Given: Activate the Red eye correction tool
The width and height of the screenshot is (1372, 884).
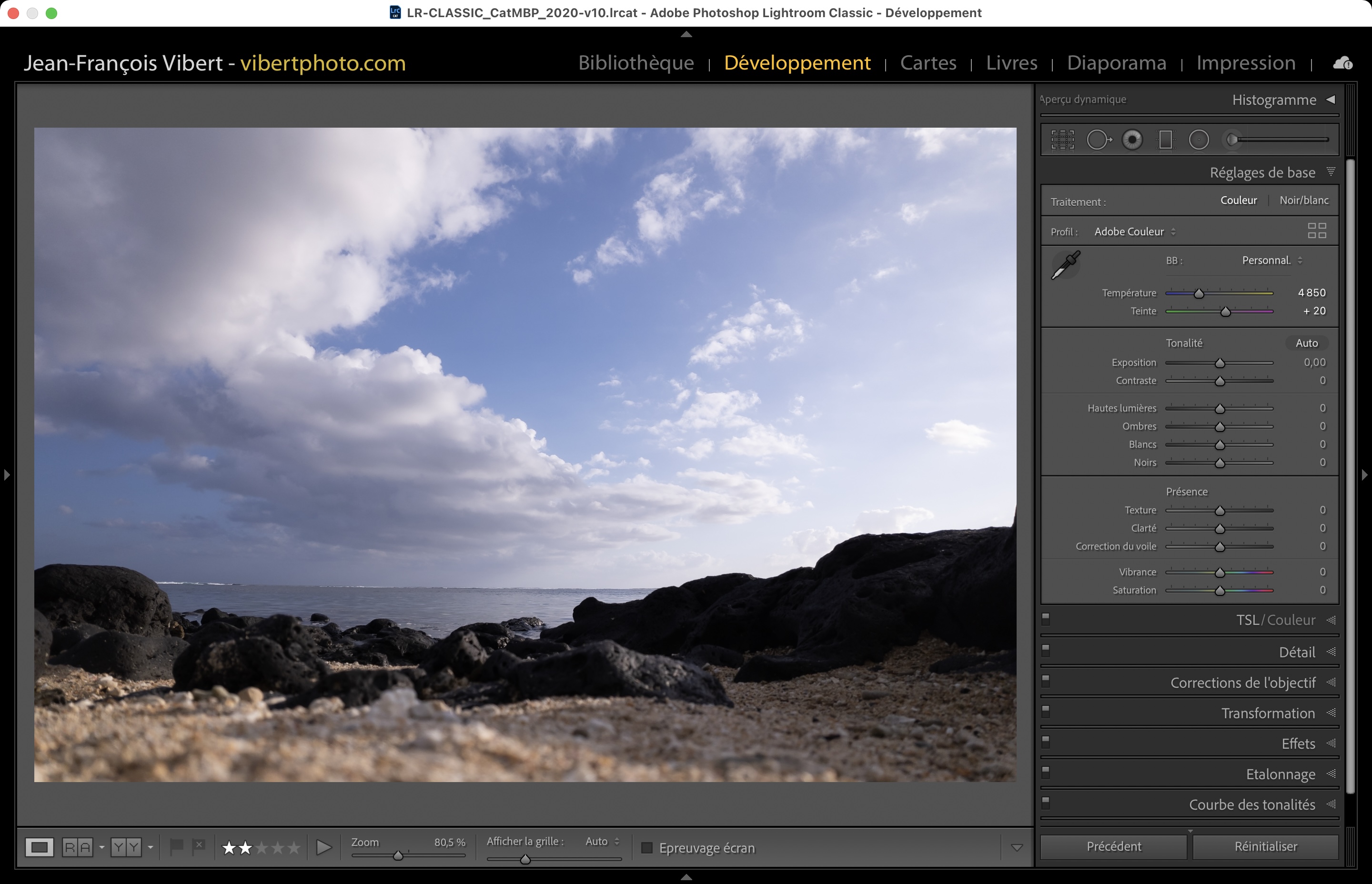Looking at the screenshot, I should click(1132, 140).
